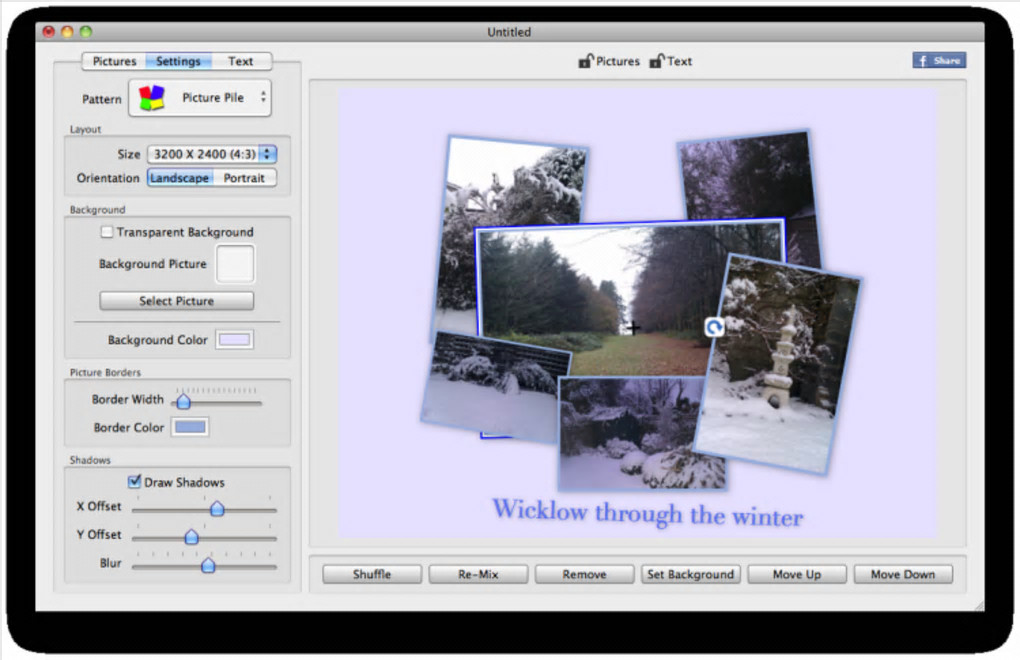Click the Remove button

(584, 574)
